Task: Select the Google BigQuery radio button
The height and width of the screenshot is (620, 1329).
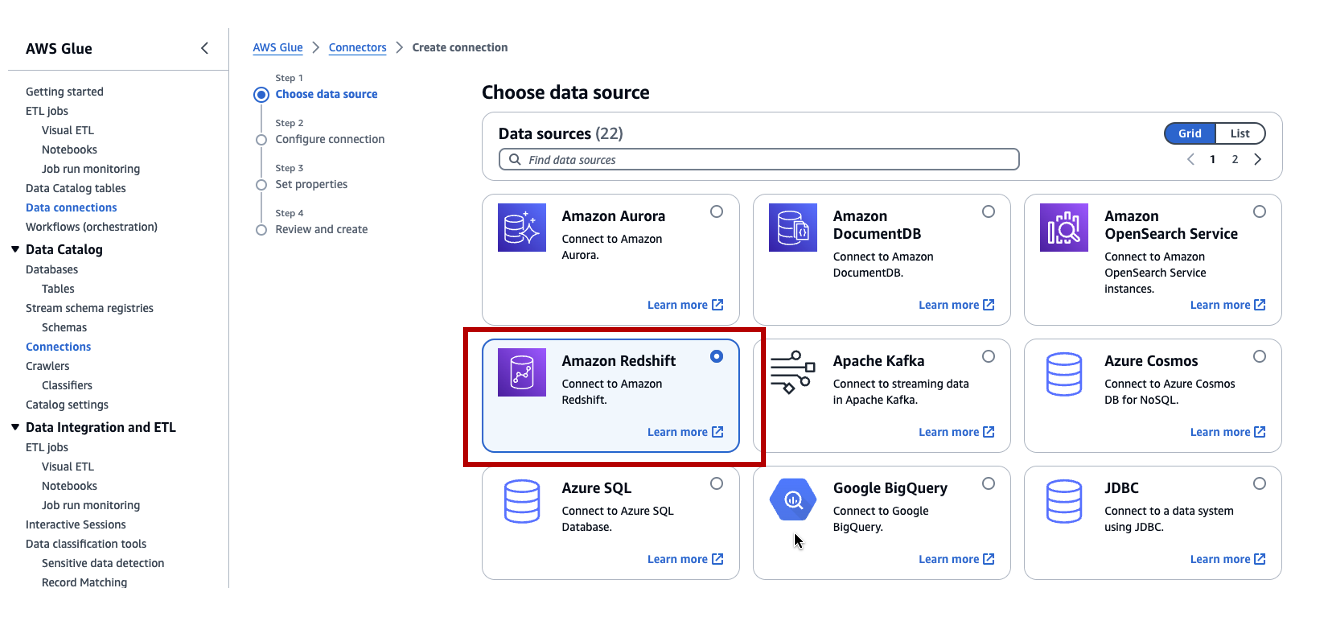Action: 988,484
